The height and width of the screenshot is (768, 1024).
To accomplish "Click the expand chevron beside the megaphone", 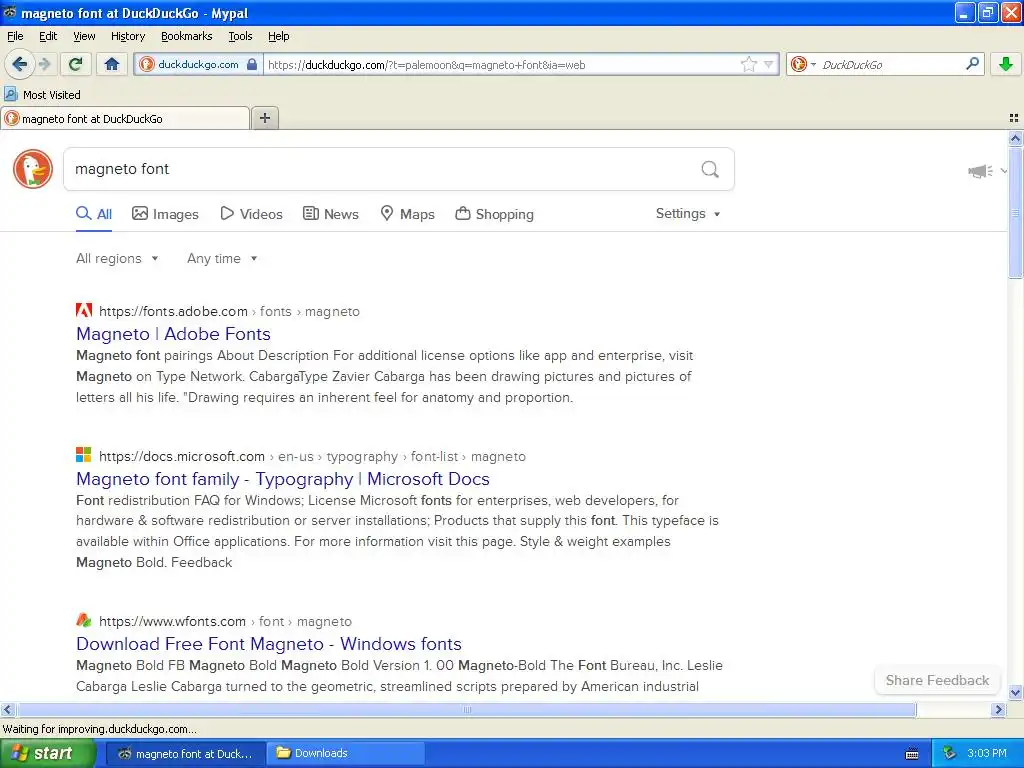I will point(1004,170).
